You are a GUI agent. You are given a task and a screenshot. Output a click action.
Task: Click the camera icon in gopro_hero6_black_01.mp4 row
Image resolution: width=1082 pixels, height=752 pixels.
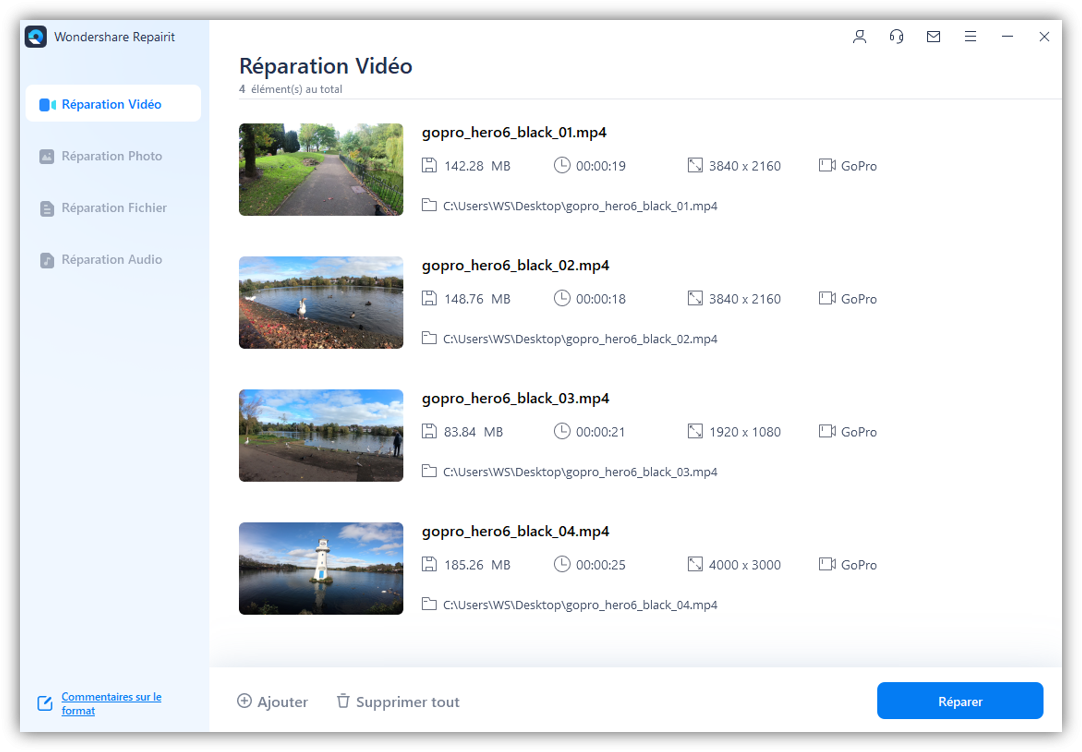click(827, 166)
